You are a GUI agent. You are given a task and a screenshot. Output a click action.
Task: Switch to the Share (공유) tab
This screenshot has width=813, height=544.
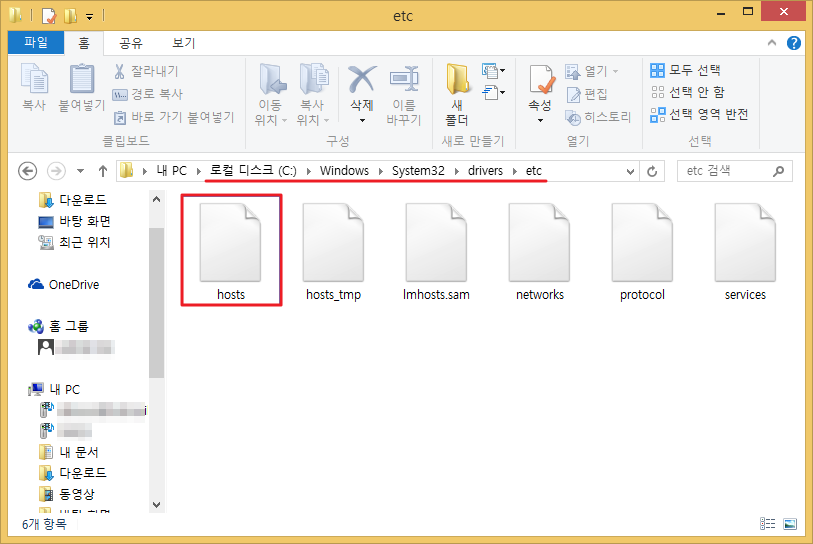click(131, 43)
